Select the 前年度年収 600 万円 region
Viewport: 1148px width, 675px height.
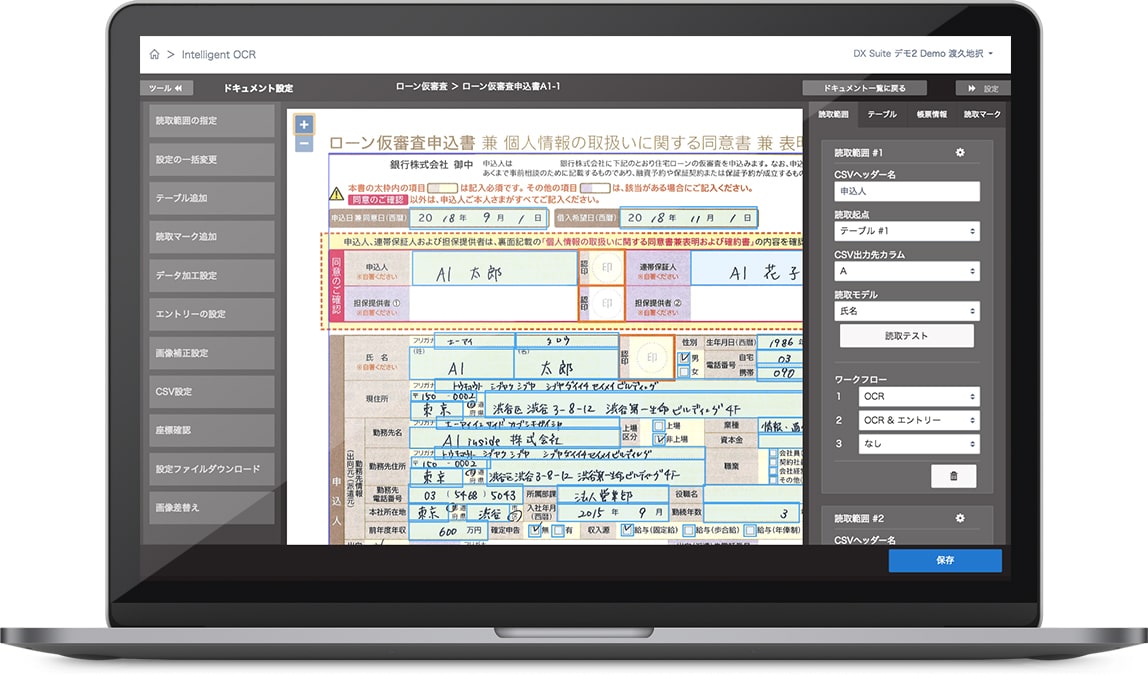(x=447, y=531)
